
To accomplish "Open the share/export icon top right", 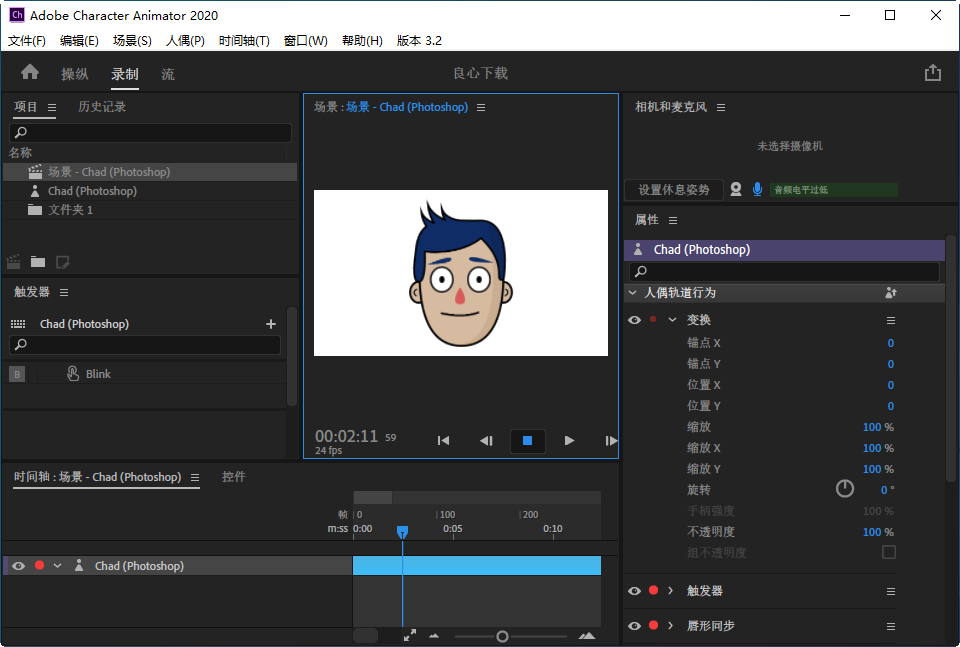I will coord(933,72).
